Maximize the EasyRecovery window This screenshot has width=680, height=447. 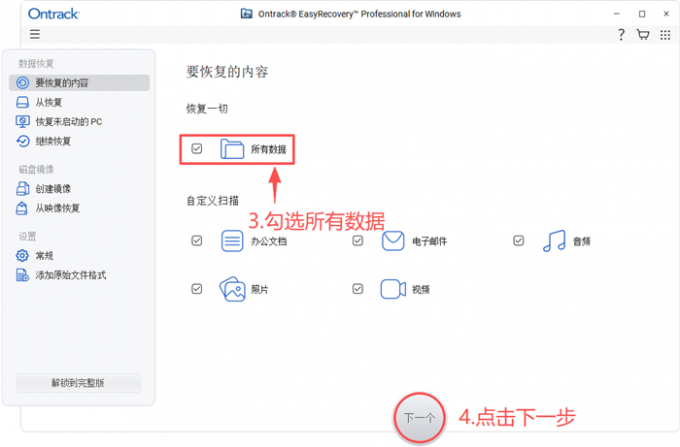(x=642, y=14)
